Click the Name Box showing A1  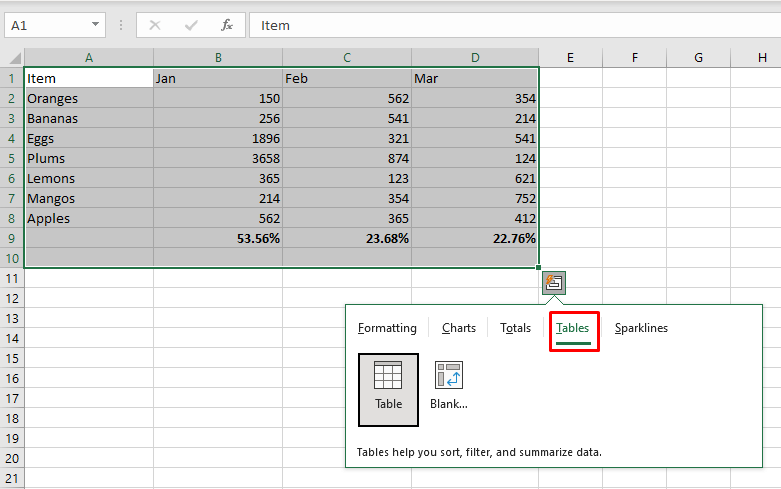tap(45, 25)
